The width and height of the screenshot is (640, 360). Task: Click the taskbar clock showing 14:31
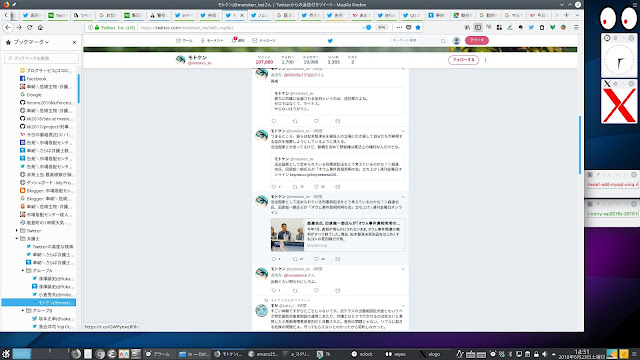pyautogui.click(x=582, y=354)
